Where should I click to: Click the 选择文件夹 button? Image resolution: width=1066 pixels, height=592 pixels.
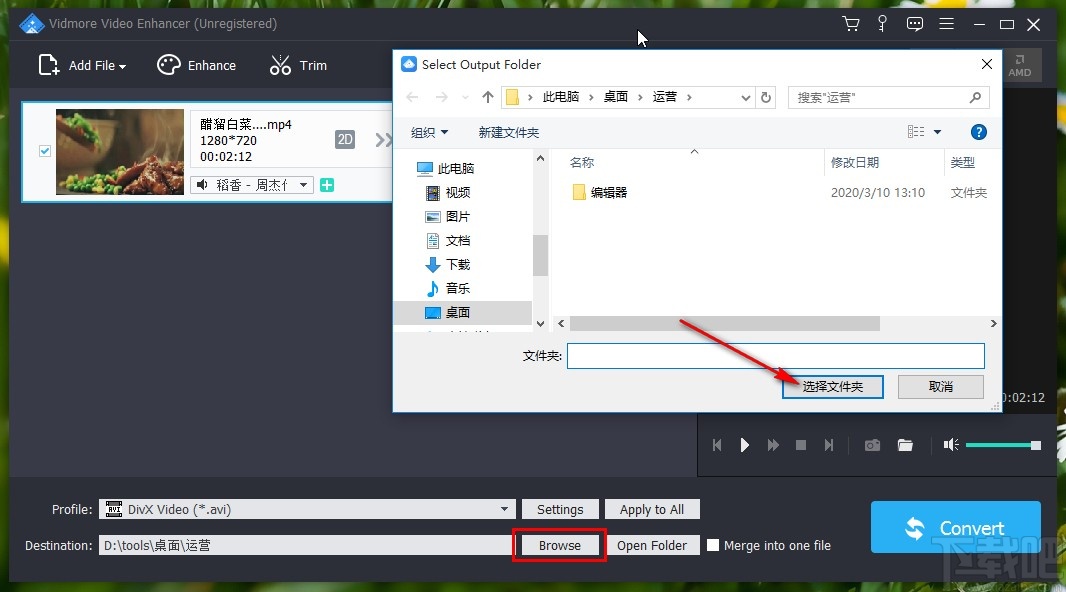pos(832,387)
